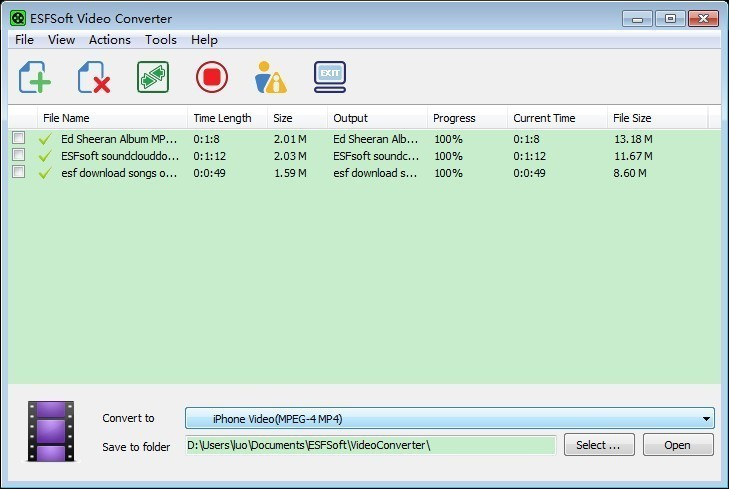Open the About info person icon

271,77
